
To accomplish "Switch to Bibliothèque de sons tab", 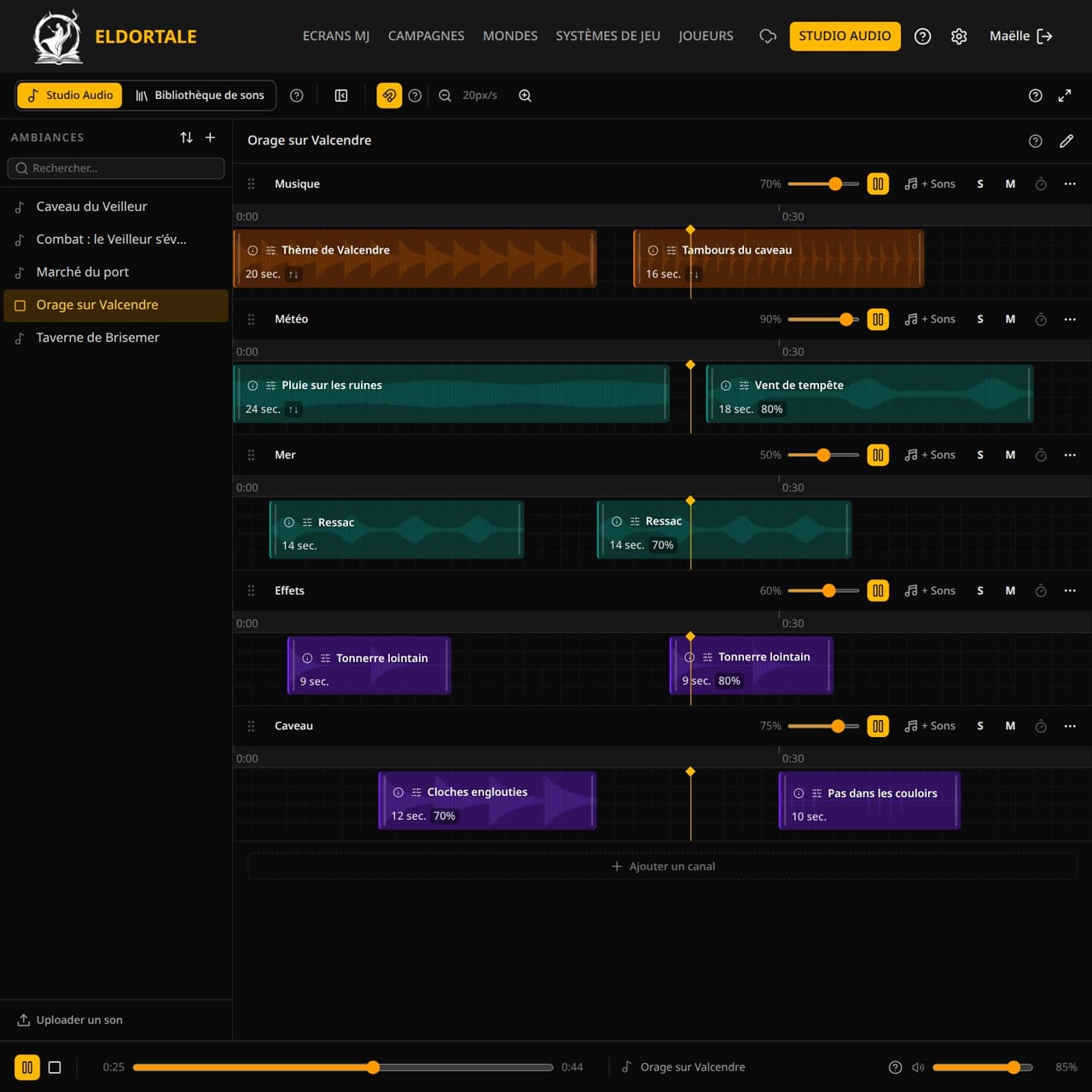I will 200,96.
